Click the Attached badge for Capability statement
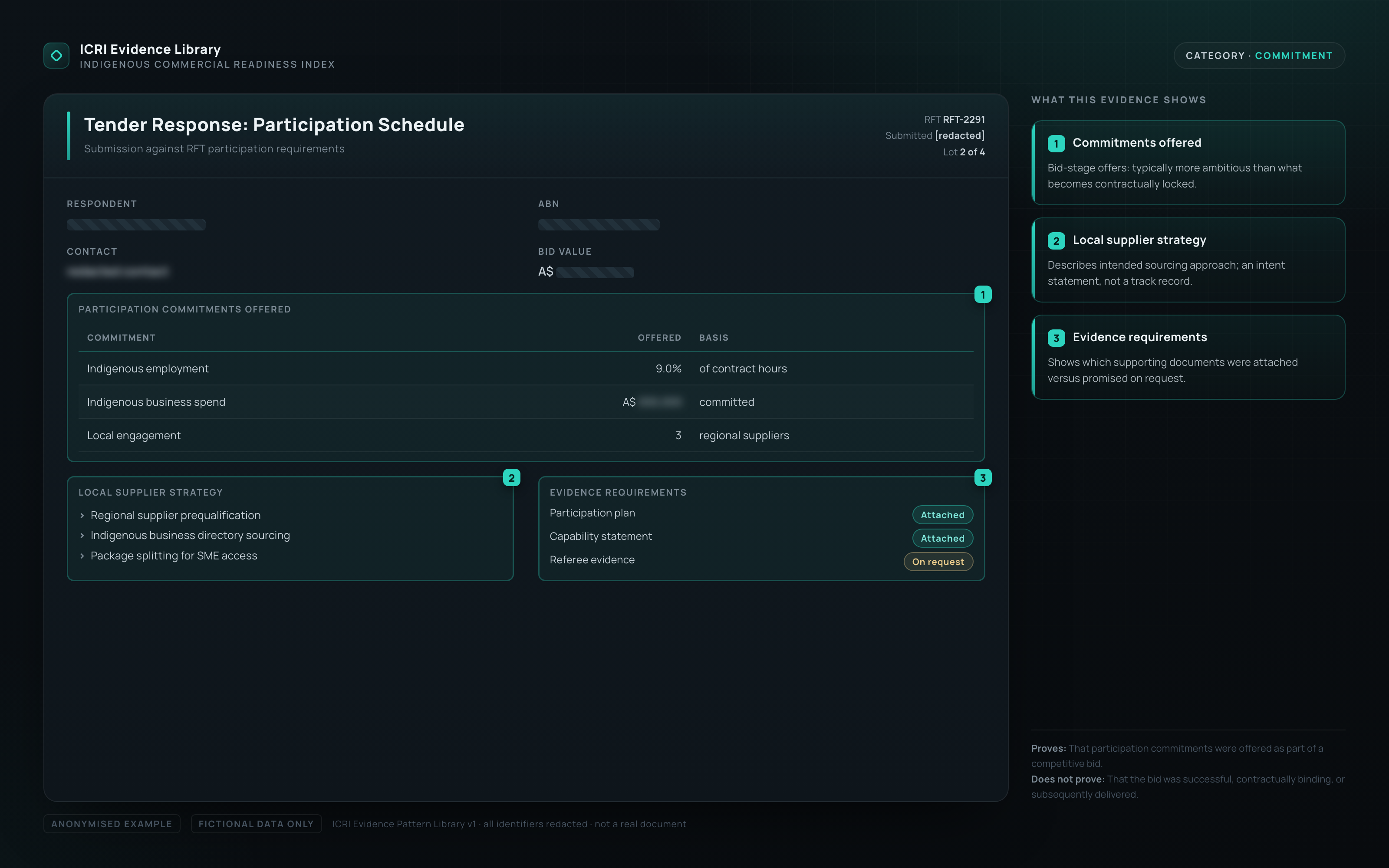Screen dimensions: 1389x868 [942, 539]
